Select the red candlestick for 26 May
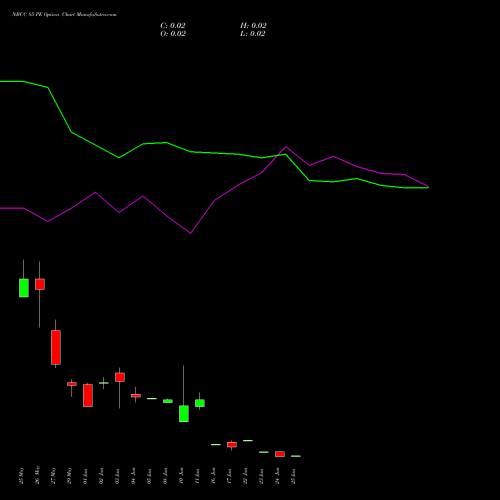The height and width of the screenshot is (500, 500). (40, 284)
